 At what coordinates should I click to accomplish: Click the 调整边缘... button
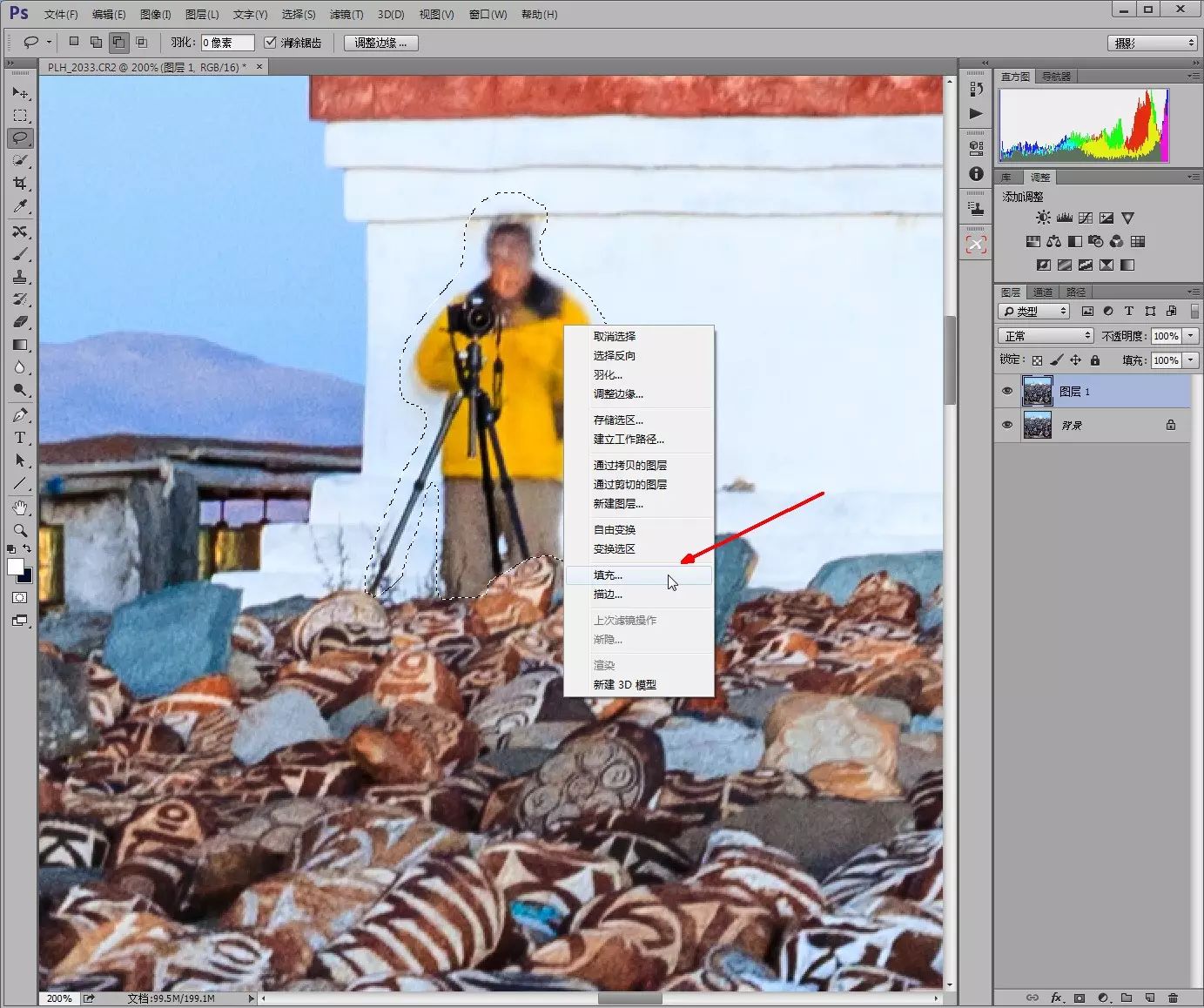(381, 43)
